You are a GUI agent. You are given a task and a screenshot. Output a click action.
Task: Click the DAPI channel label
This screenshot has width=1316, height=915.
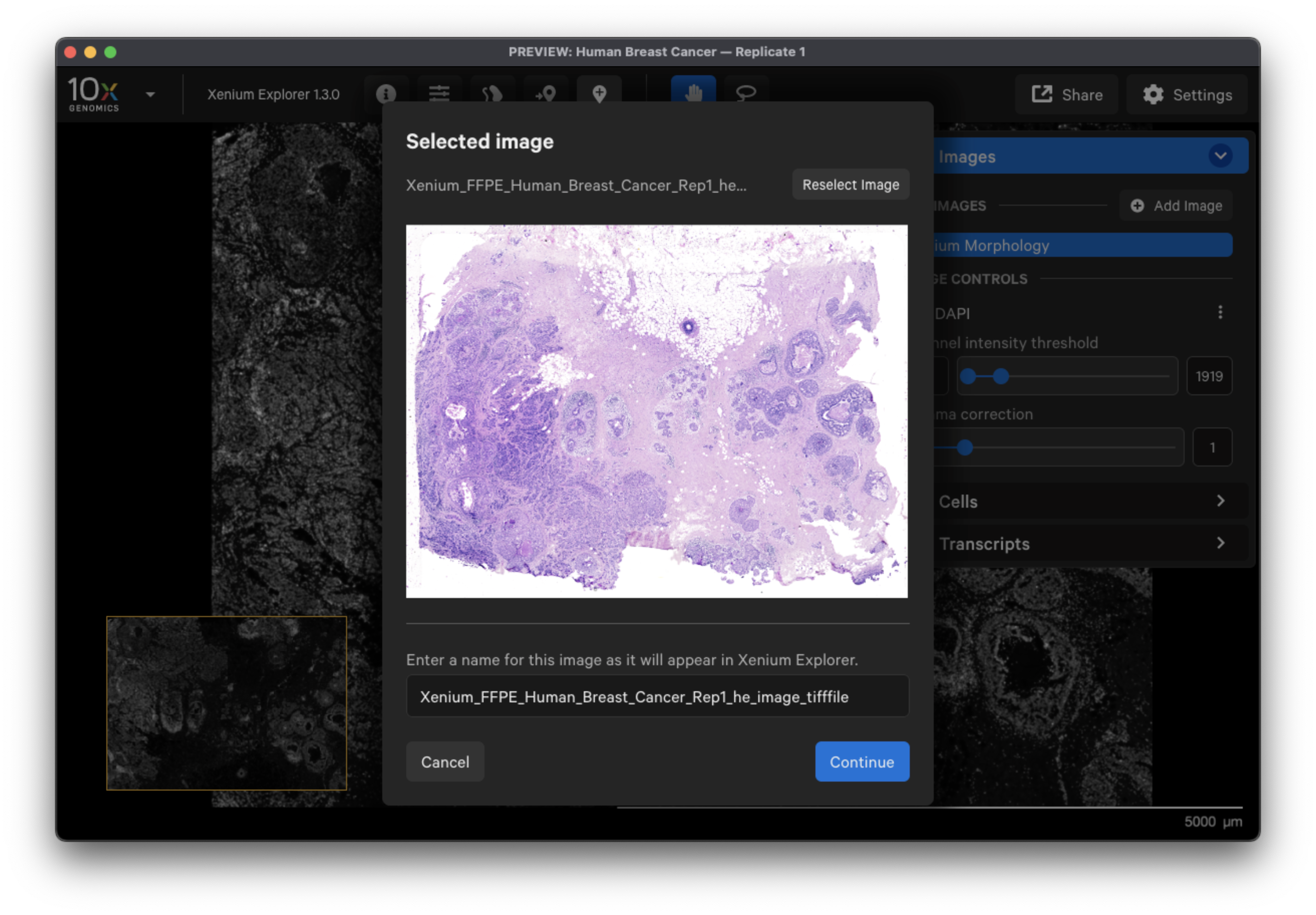click(952, 314)
